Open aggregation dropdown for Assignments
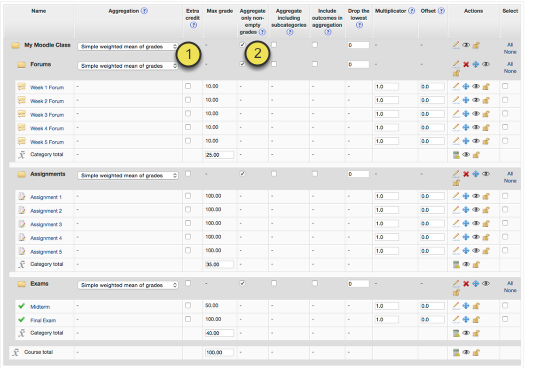Viewport: 540px width, 368px height. point(128,176)
